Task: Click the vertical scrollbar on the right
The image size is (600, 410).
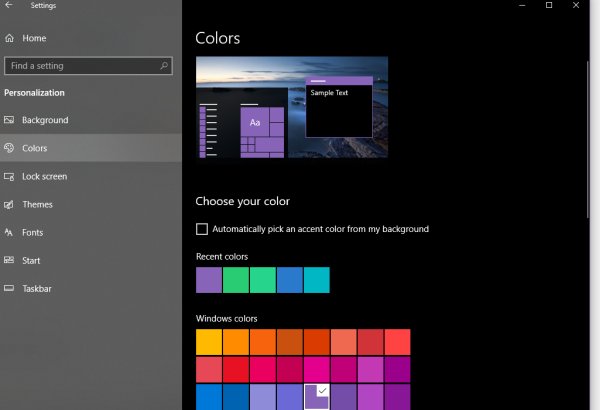Action: 588,140
